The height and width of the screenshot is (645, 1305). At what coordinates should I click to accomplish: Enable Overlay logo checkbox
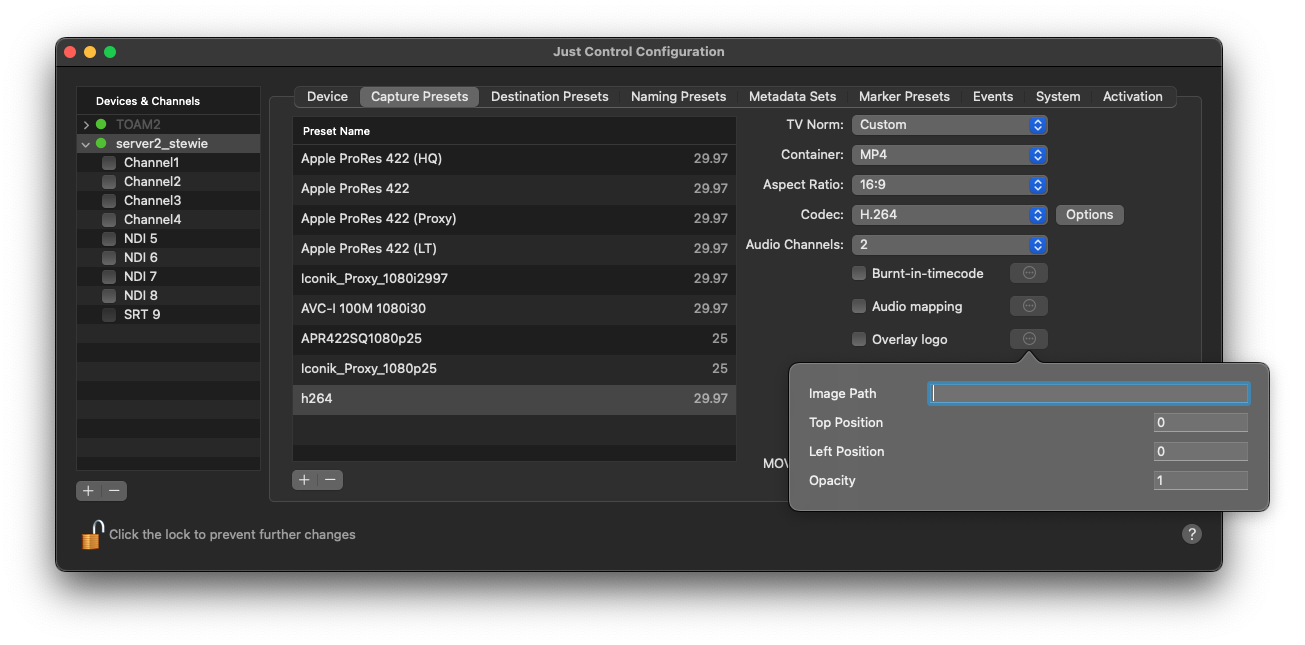(x=859, y=339)
